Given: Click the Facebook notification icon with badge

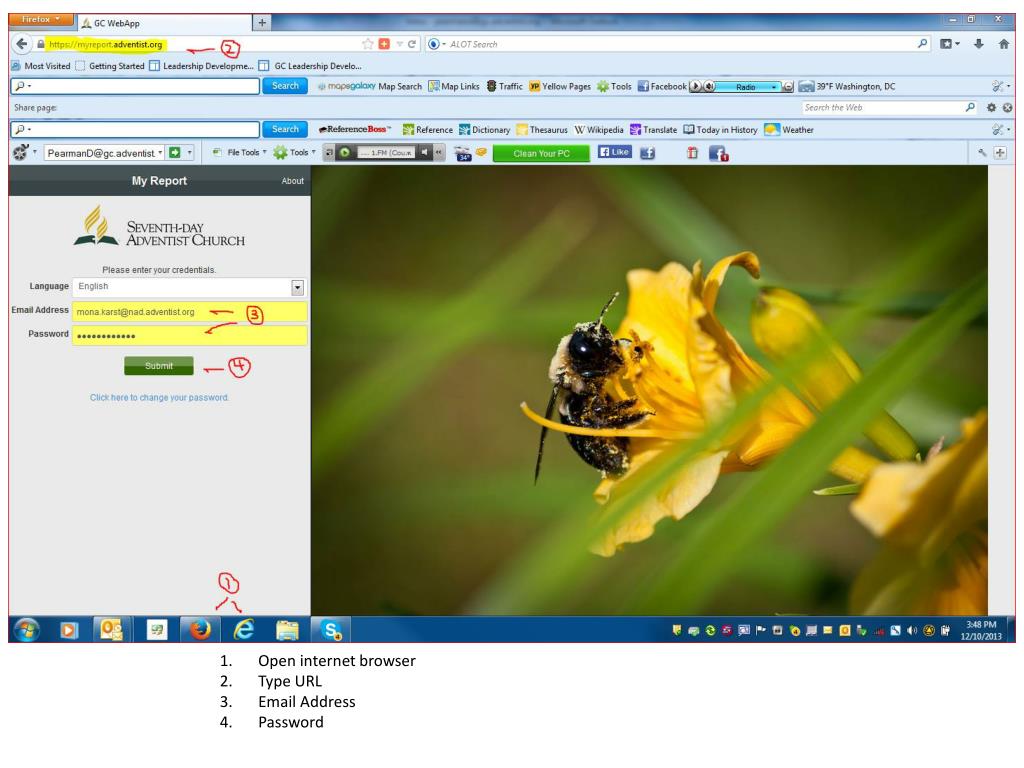Looking at the screenshot, I should coord(718,153).
